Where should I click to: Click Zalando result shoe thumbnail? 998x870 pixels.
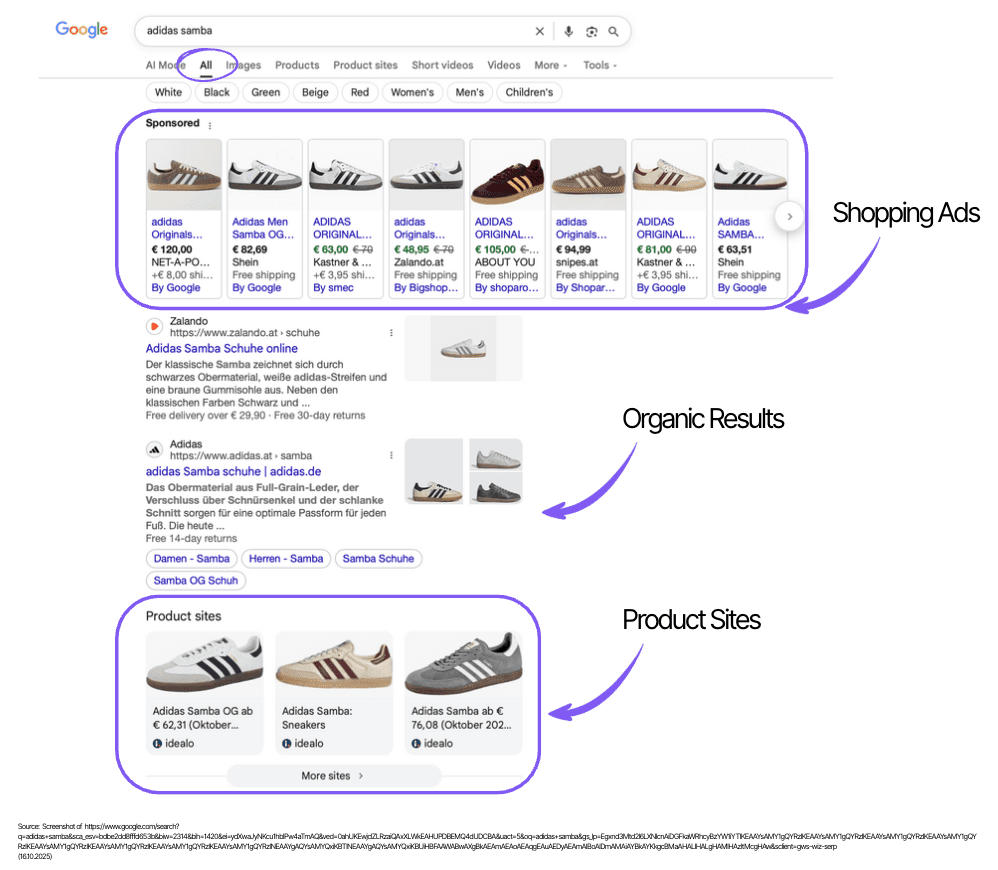(463, 348)
